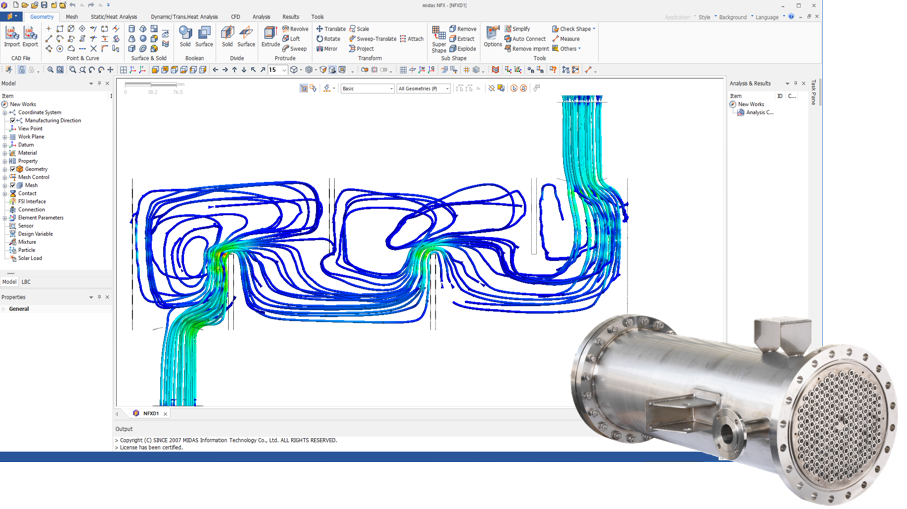Click the Auto Connect tool

pyautogui.click(x=525, y=39)
